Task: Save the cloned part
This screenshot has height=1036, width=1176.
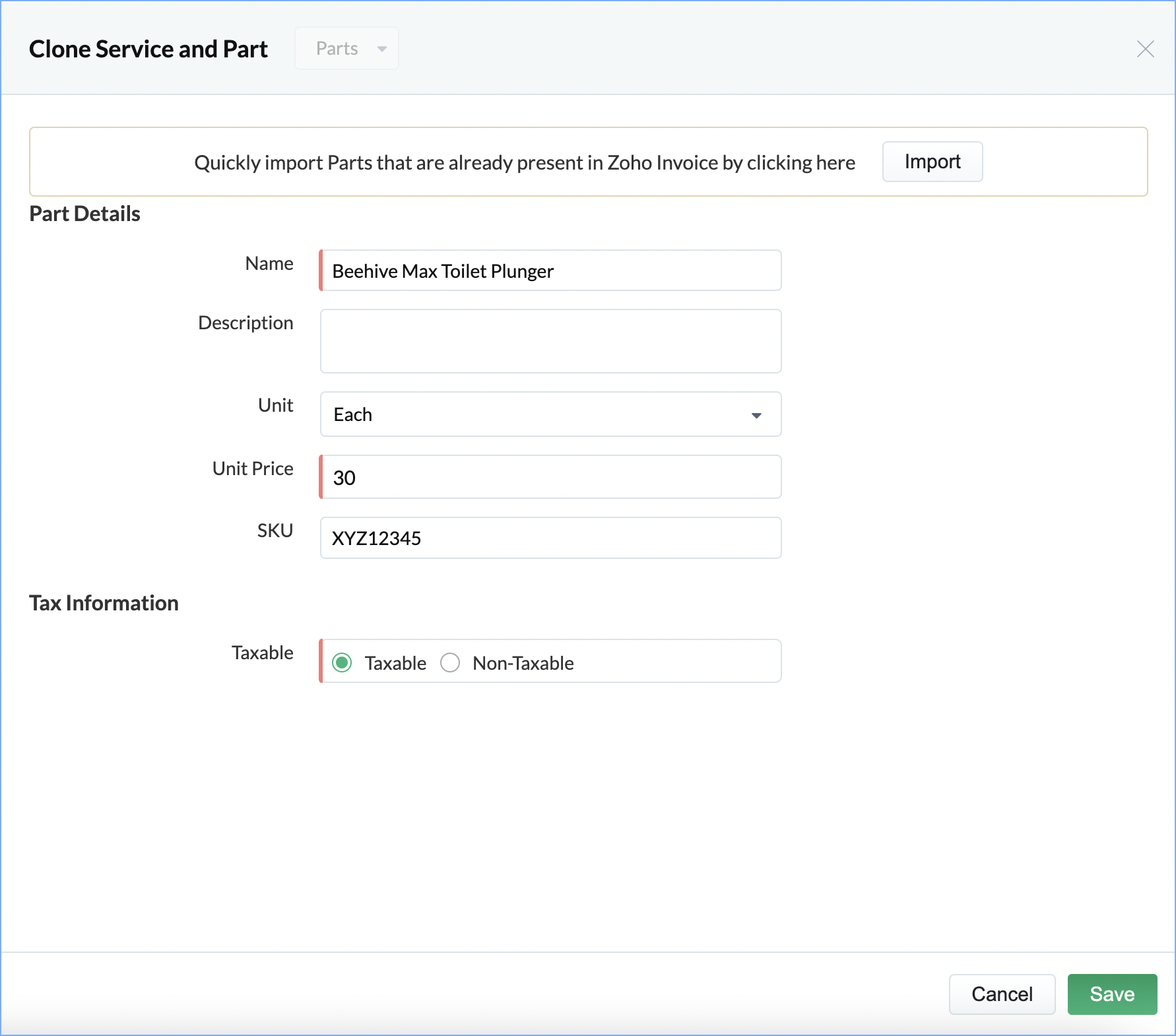Action: tap(1112, 994)
